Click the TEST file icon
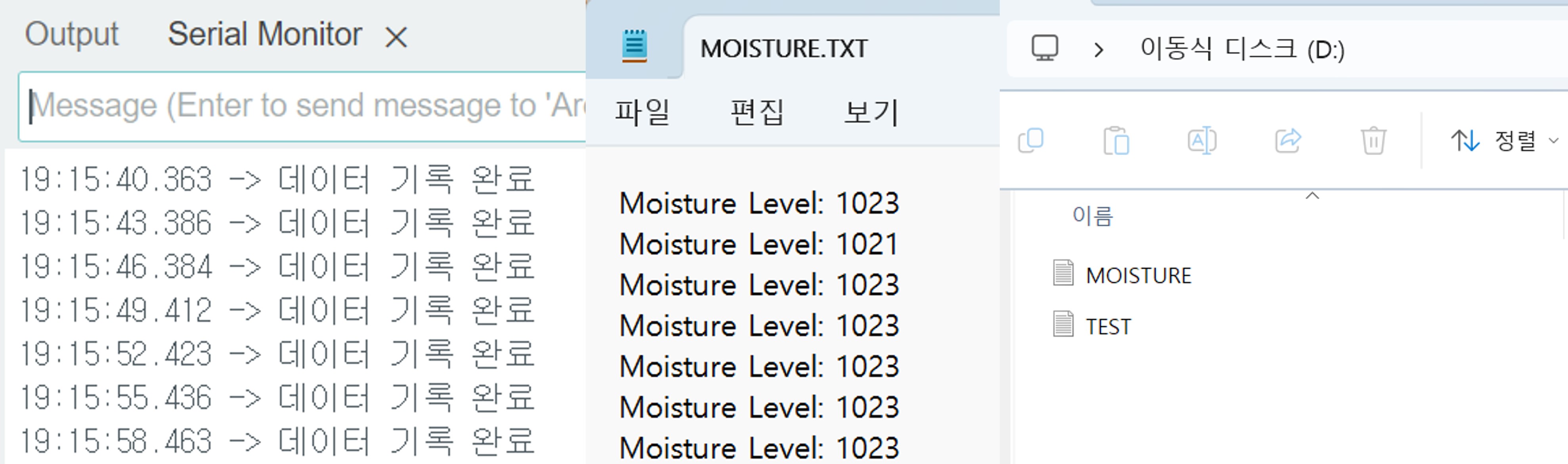The height and width of the screenshot is (464, 1568). (x=1063, y=324)
